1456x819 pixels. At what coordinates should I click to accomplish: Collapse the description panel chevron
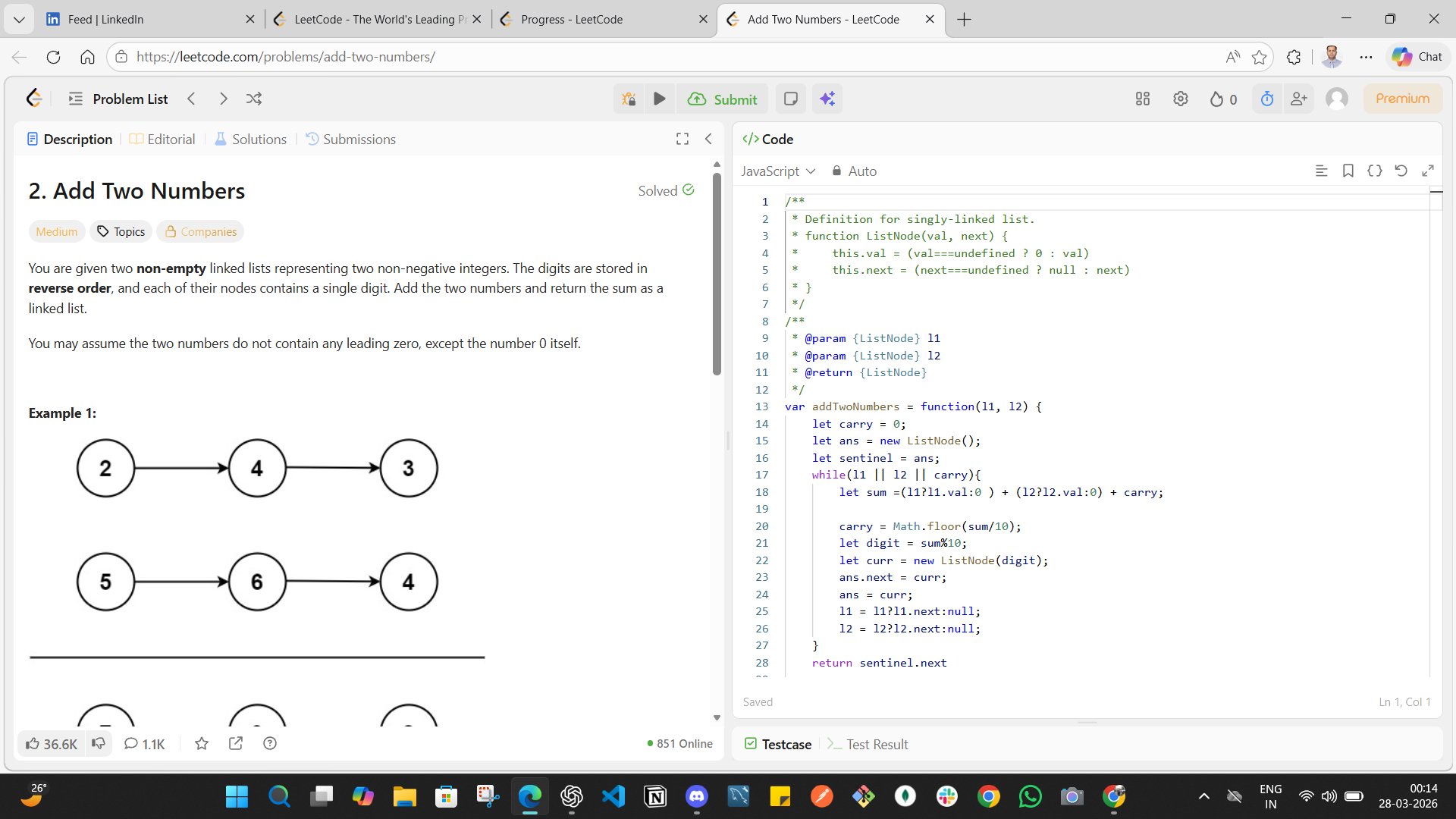point(708,139)
